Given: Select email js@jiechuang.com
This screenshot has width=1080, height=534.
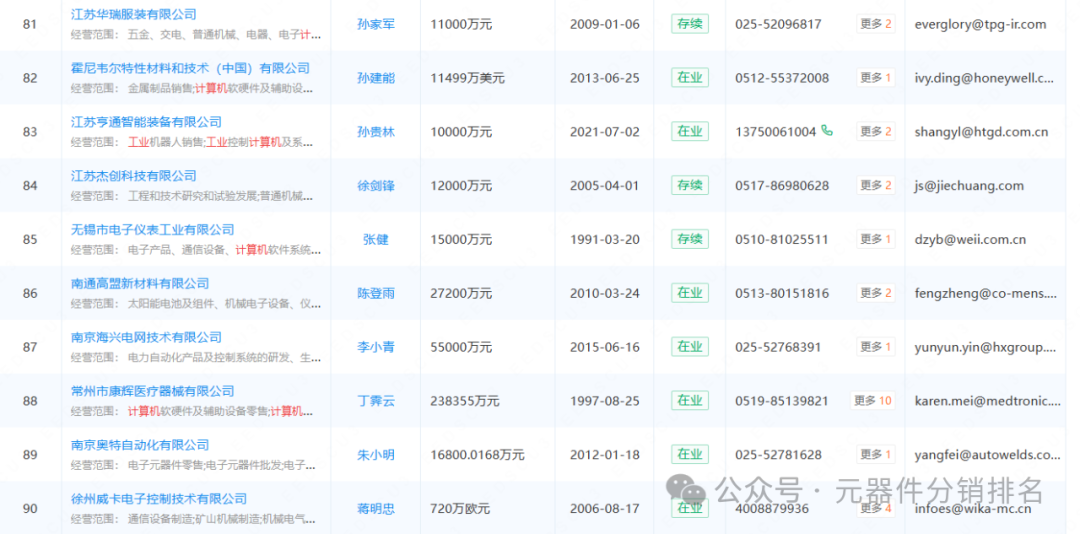Looking at the screenshot, I should click(969, 185).
